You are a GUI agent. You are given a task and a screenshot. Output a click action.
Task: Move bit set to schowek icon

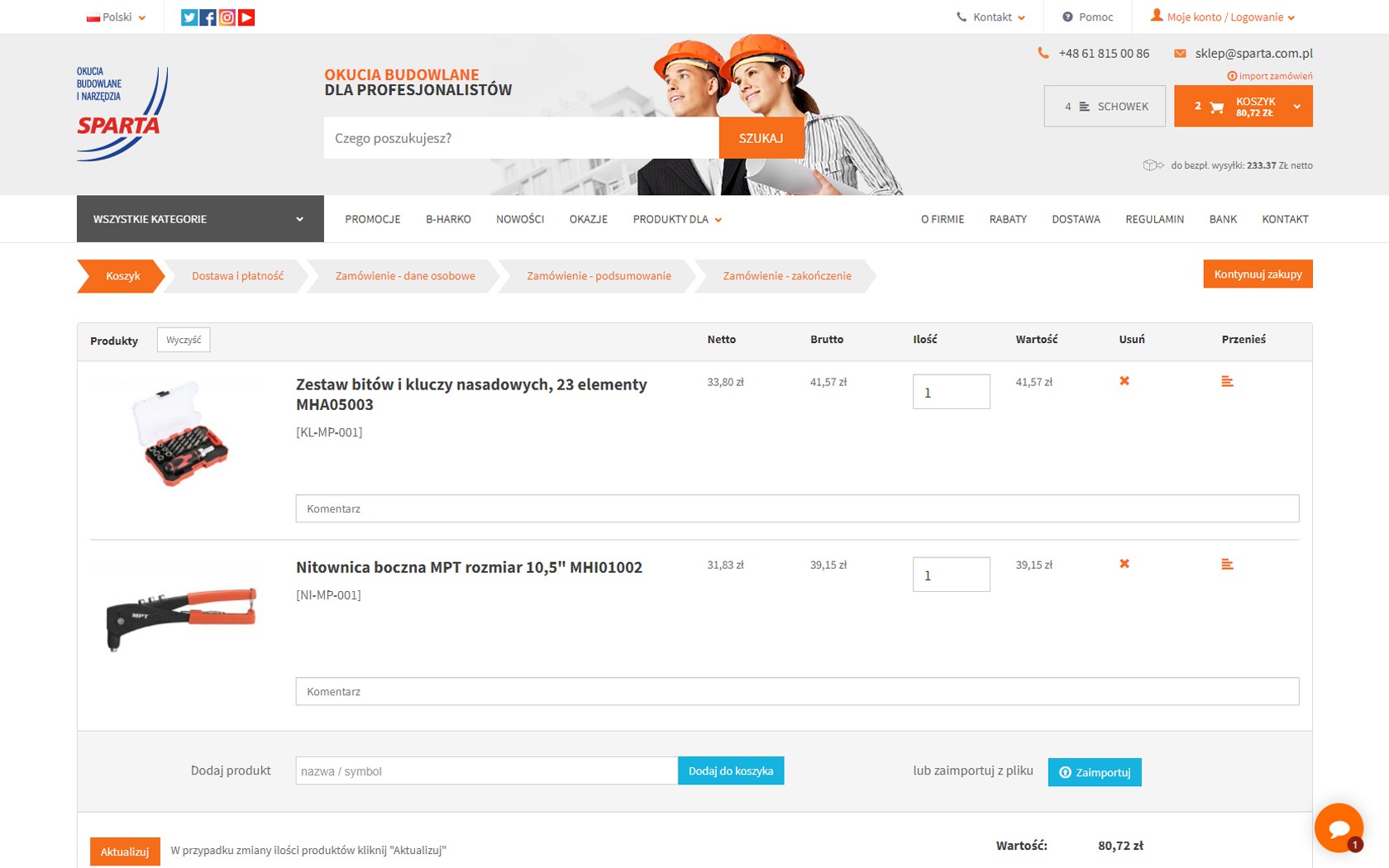coord(1227,382)
